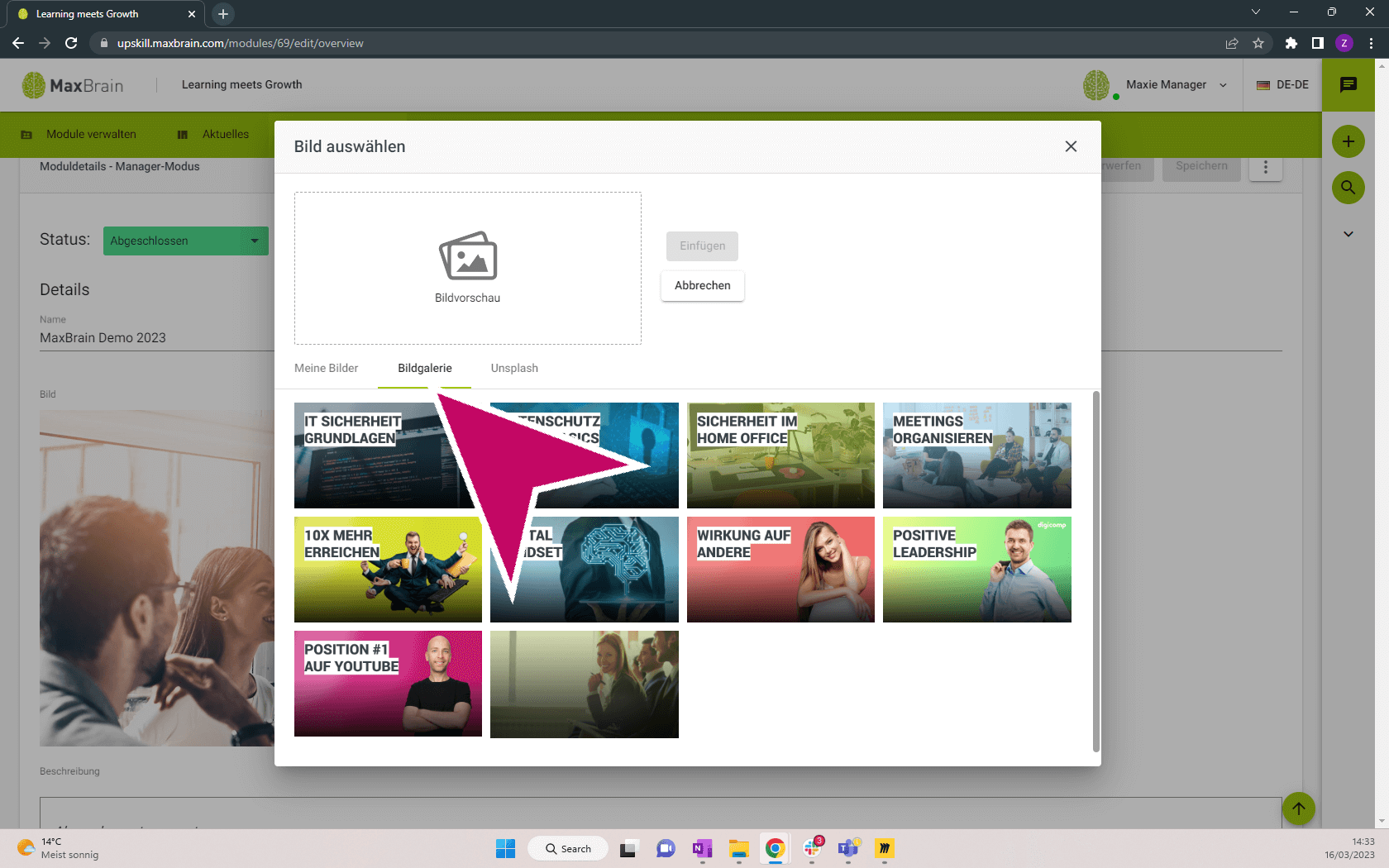This screenshot has width=1389, height=868.
Task: Open File Explorer from the taskbar
Action: [x=738, y=848]
